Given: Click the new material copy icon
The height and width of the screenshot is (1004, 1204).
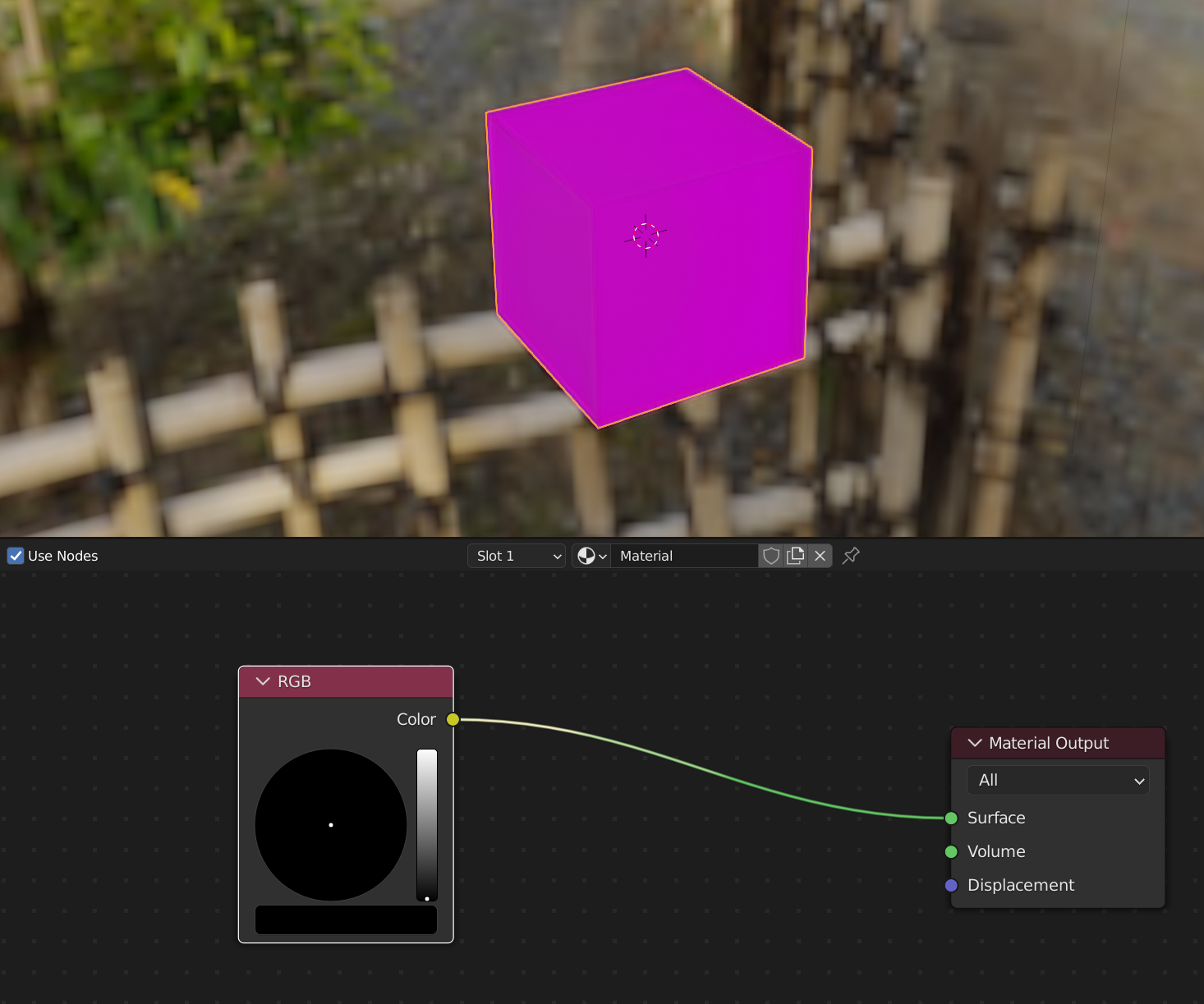Looking at the screenshot, I should (x=795, y=556).
